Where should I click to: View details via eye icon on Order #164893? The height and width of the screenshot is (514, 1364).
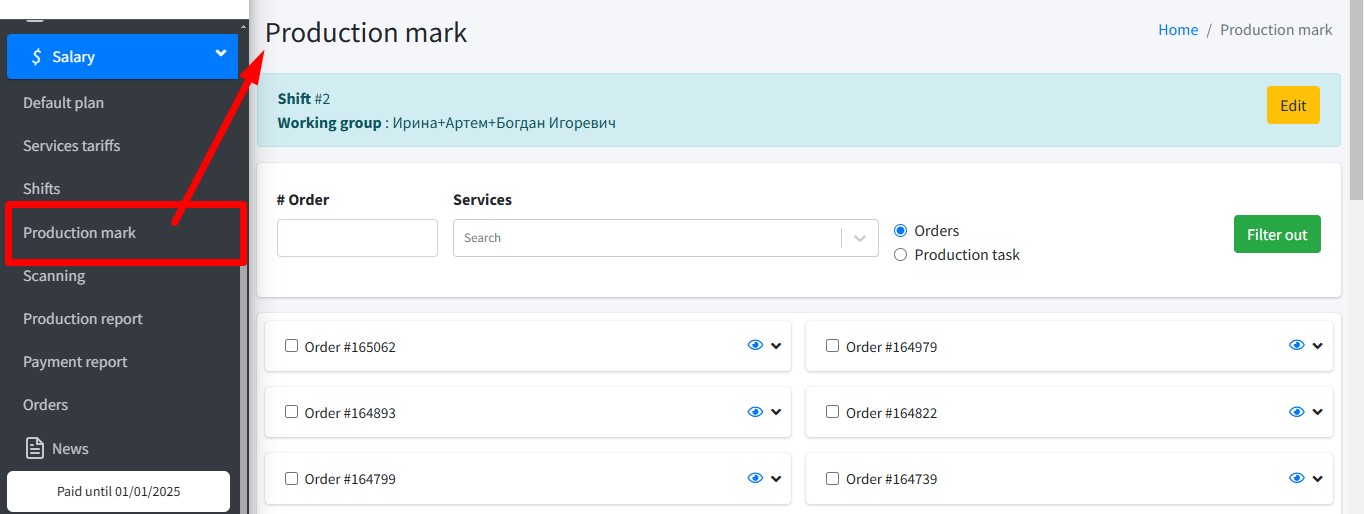755,411
